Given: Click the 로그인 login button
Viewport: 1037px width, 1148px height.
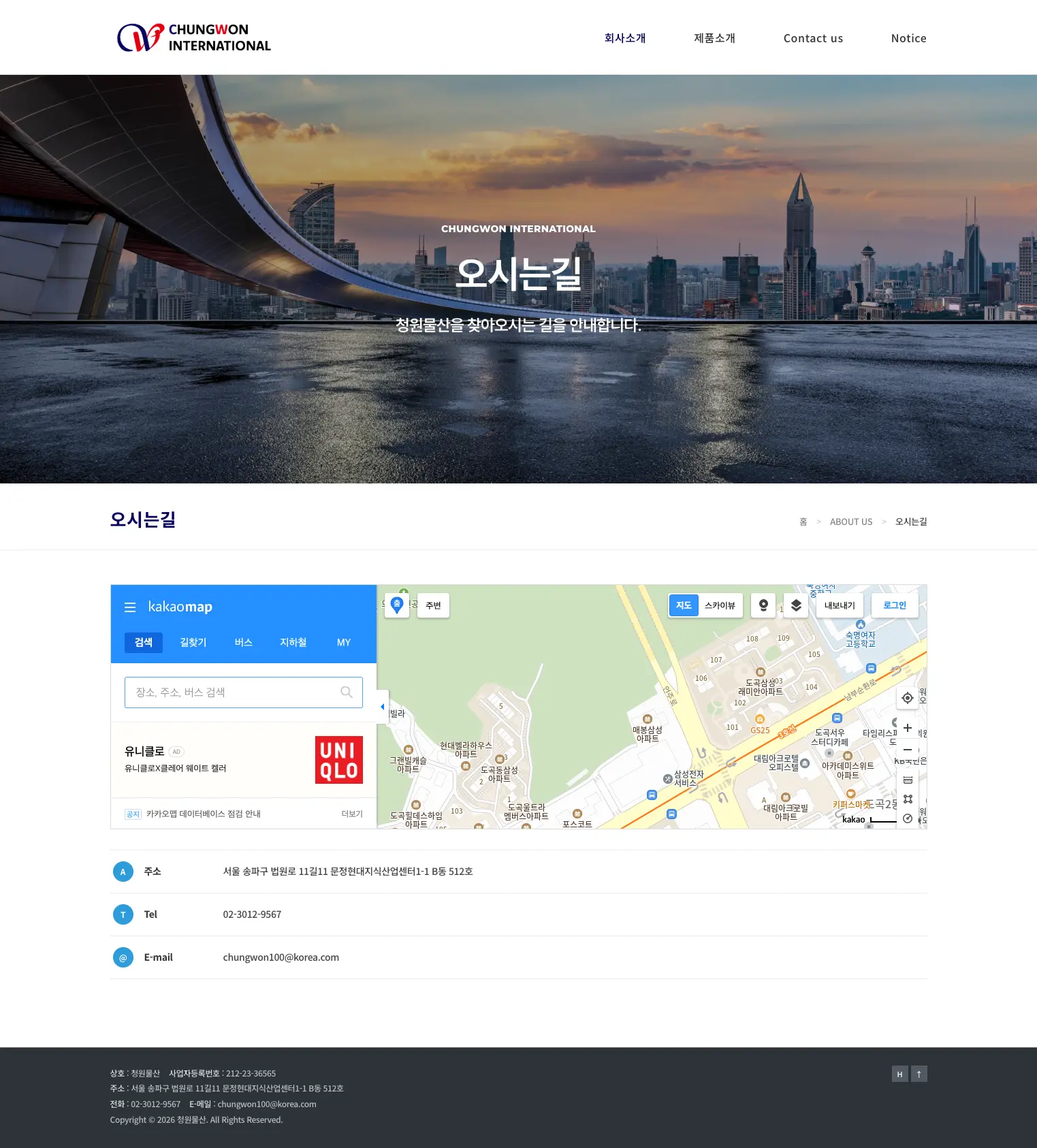Looking at the screenshot, I should point(895,605).
